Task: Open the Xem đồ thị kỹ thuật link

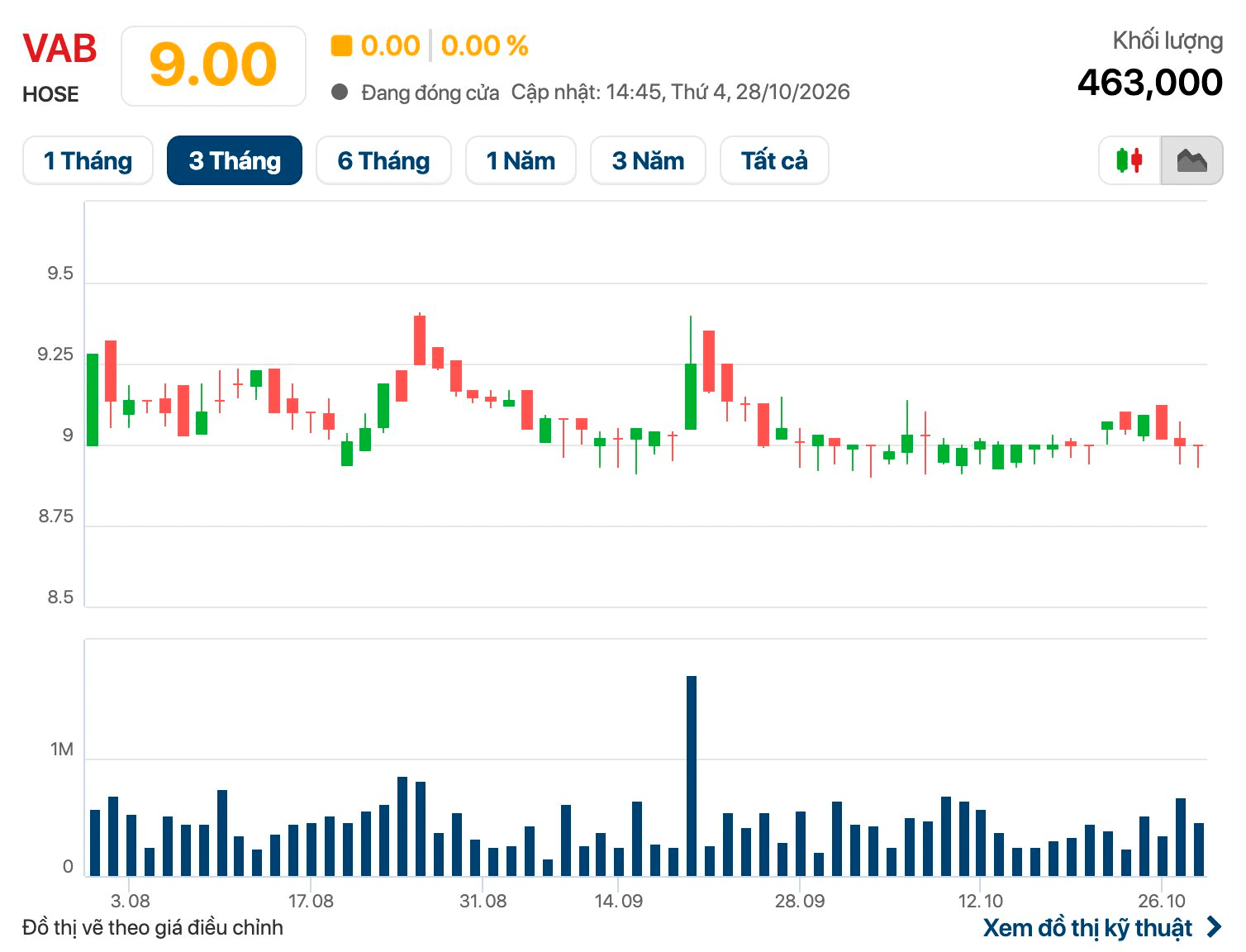Action: tap(1102, 928)
